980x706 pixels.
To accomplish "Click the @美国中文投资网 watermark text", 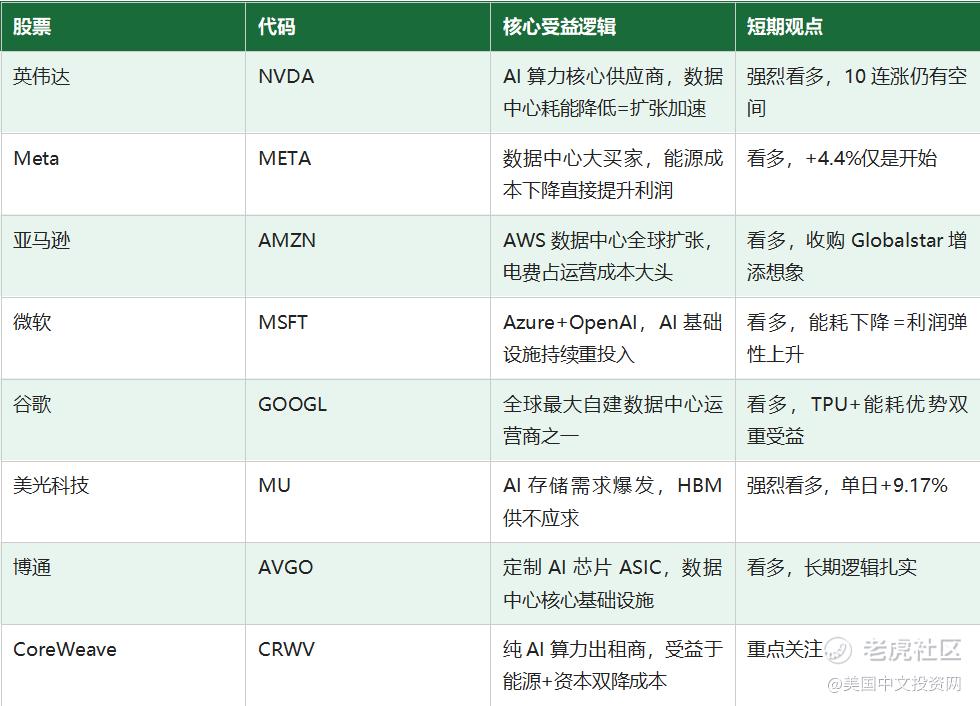I will tap(894, 684).
